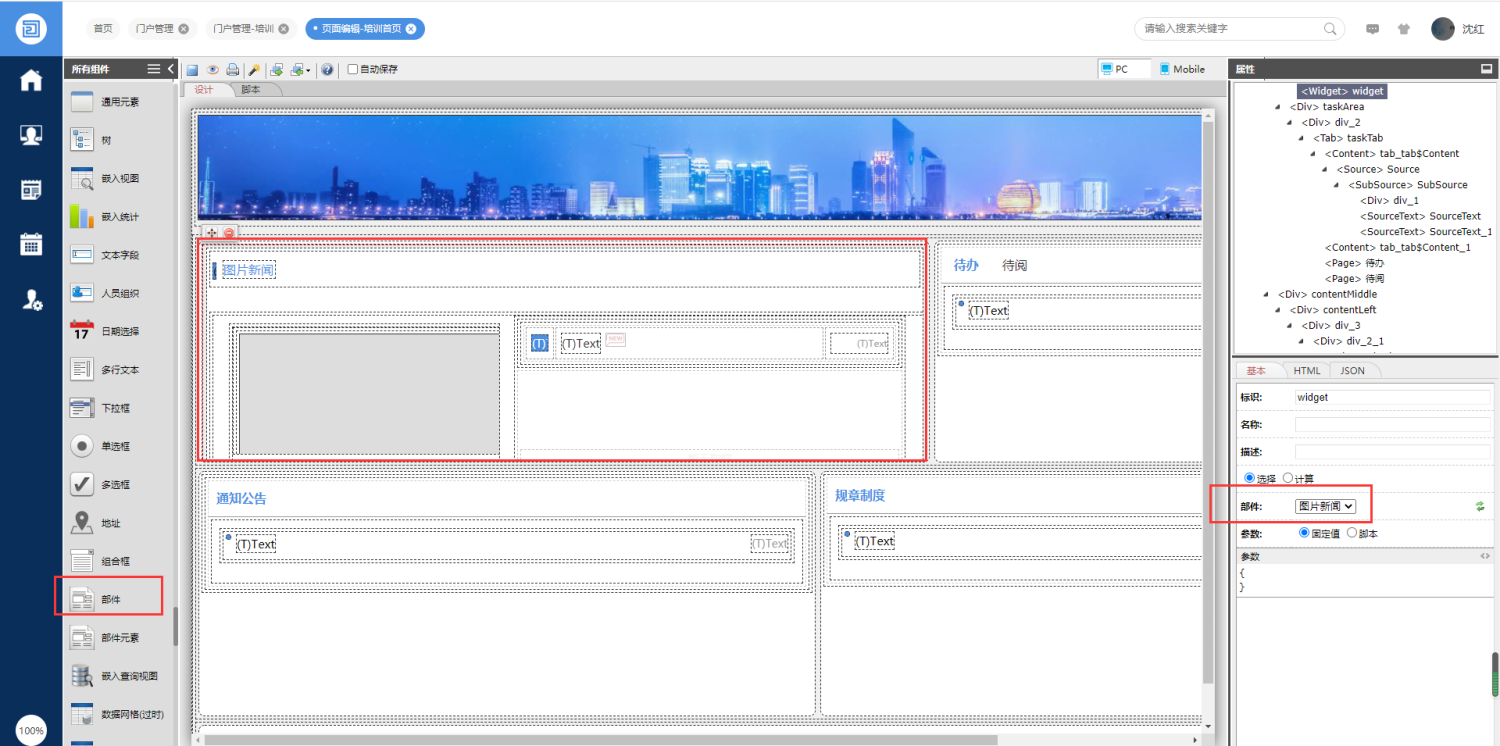
Task: Collapse the <Div> contentLeft node
Action: [1279, 310]
